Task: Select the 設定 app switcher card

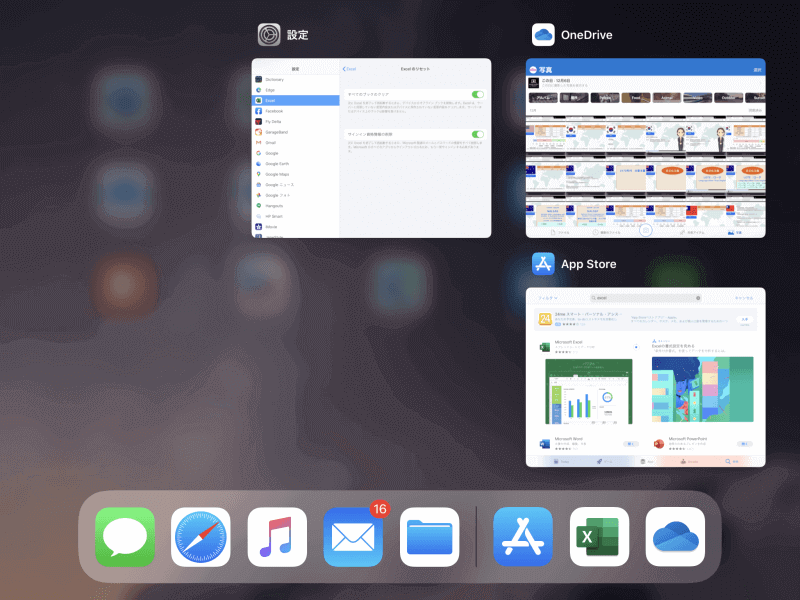Action: [371, 148]
